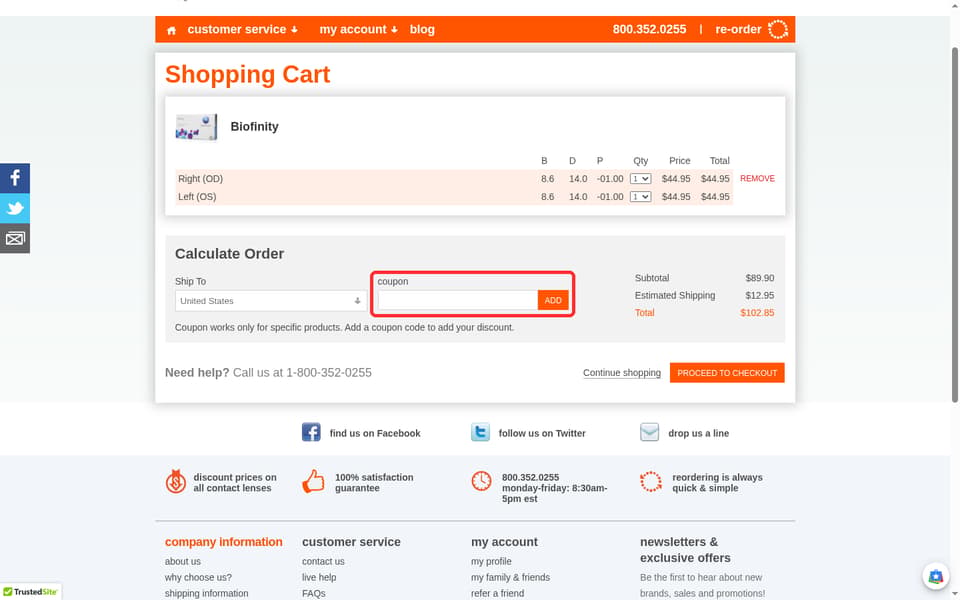
Task: Open the live help footer link
Action: 319,577
